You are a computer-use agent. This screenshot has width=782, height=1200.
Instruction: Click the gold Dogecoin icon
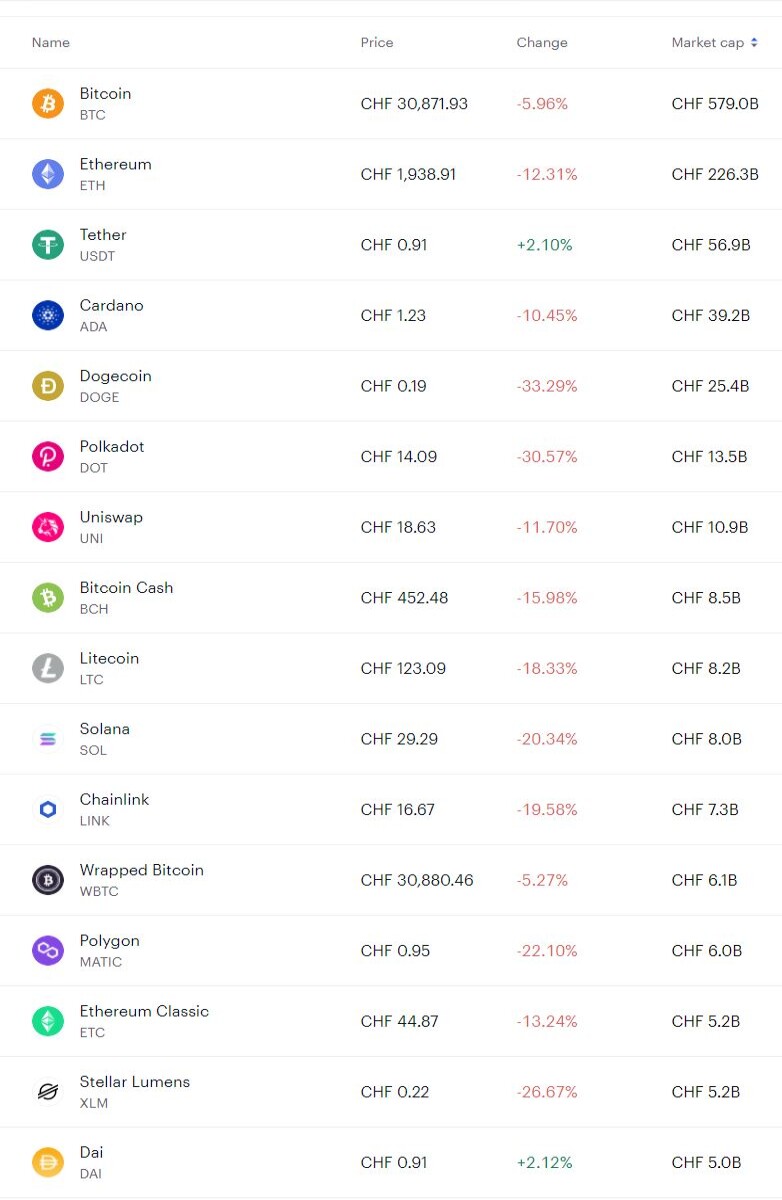[48, 386]
